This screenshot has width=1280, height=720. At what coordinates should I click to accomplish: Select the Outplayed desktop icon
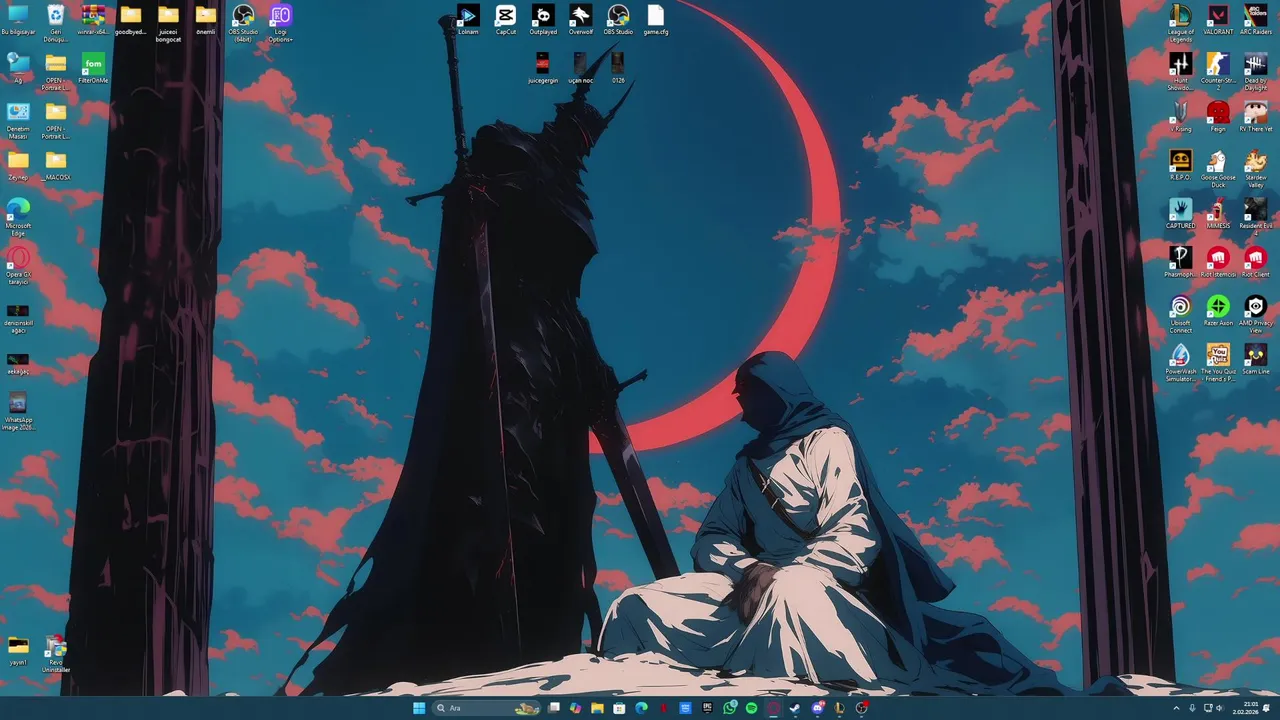pos(543,20)
